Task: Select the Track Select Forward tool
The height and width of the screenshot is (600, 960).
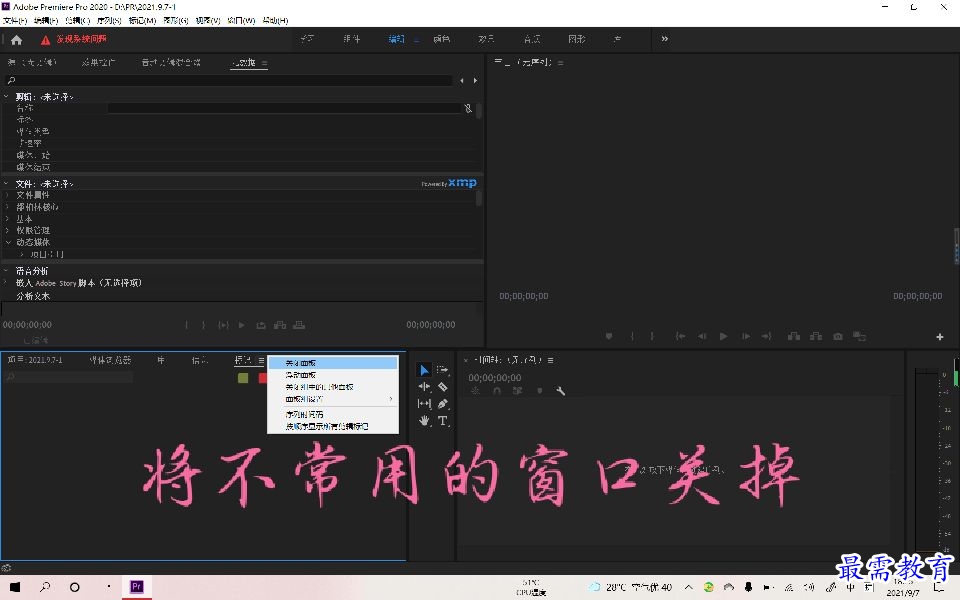Action: [443, 370]
